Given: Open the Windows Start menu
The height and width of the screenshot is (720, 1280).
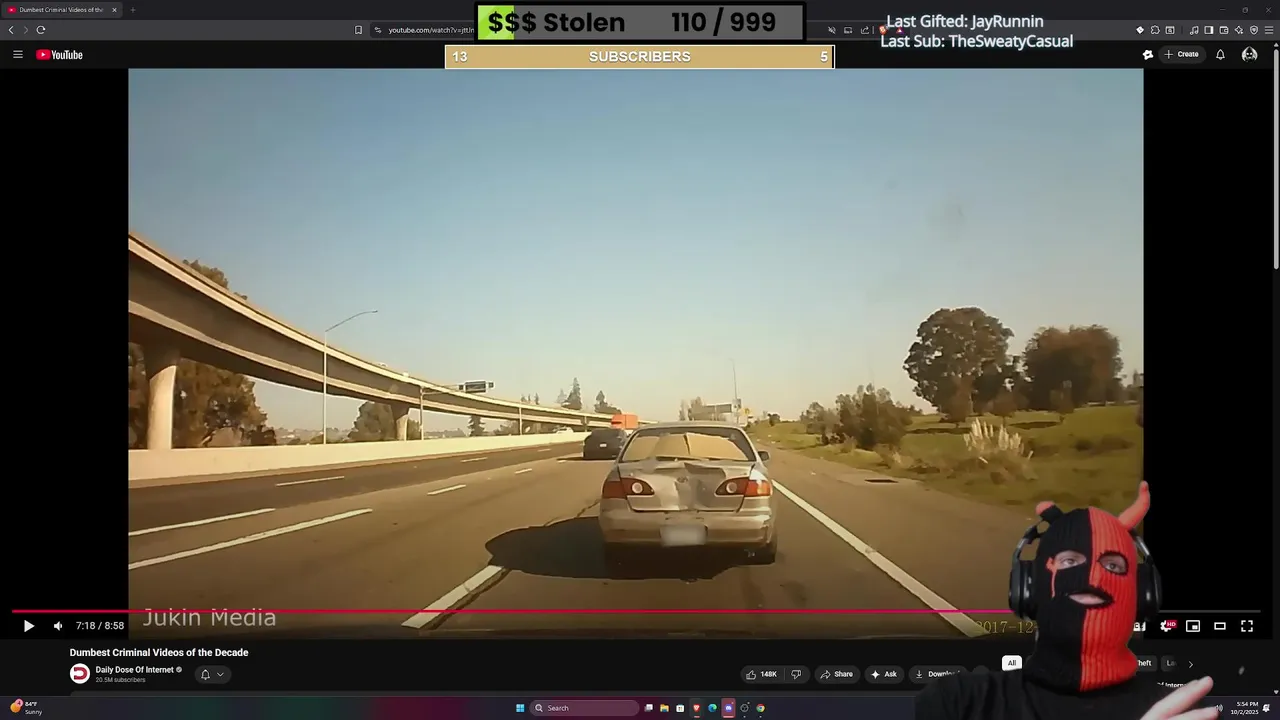Looking at the screenshot, I should [520, 708].
